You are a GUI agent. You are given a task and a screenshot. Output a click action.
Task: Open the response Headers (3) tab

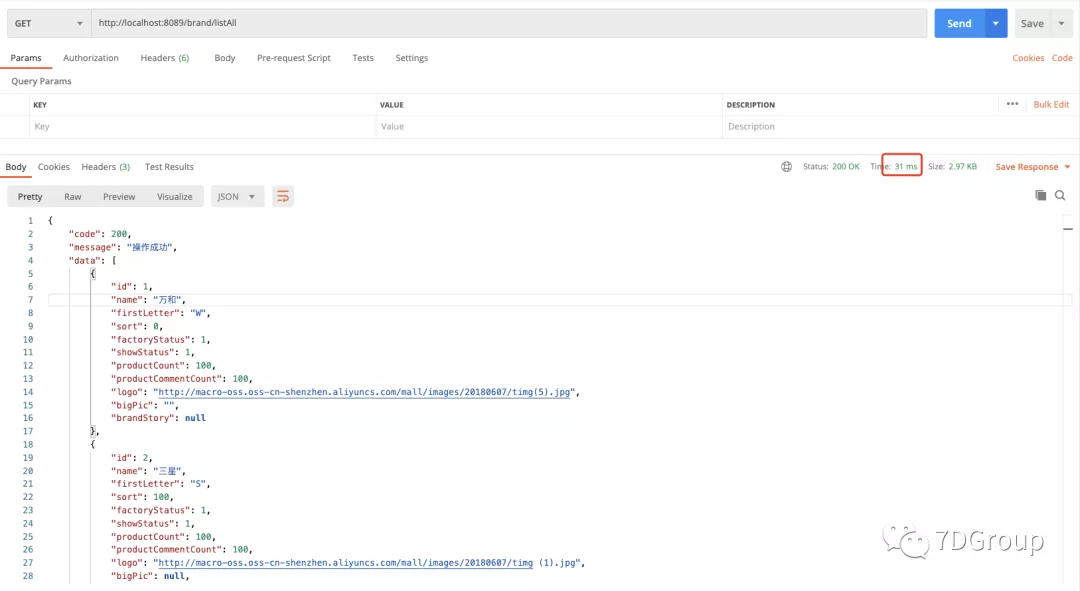(x=105, y=167)
